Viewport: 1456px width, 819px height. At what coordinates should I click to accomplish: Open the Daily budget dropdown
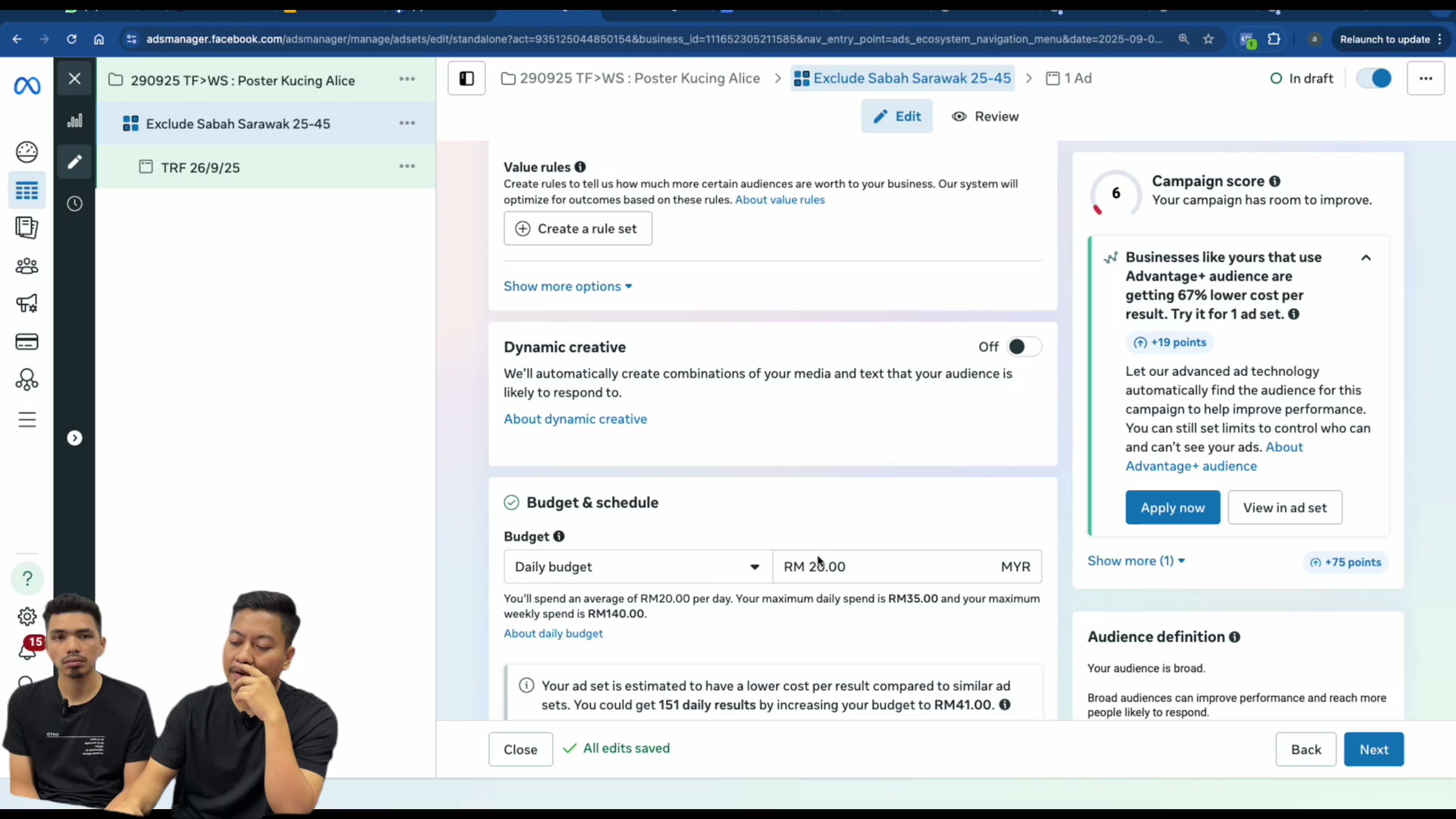[638, 566]
